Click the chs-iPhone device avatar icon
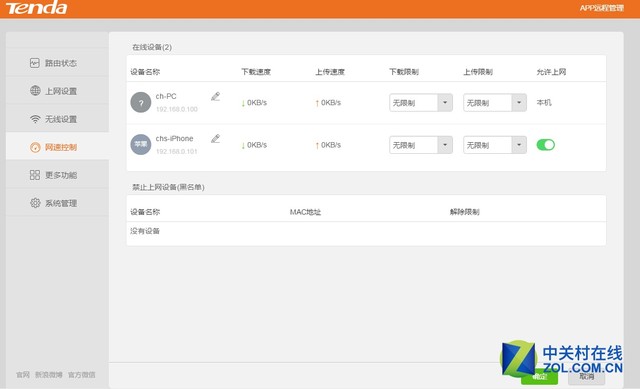This screenshot has height=389, width=640. click(141, 144)
